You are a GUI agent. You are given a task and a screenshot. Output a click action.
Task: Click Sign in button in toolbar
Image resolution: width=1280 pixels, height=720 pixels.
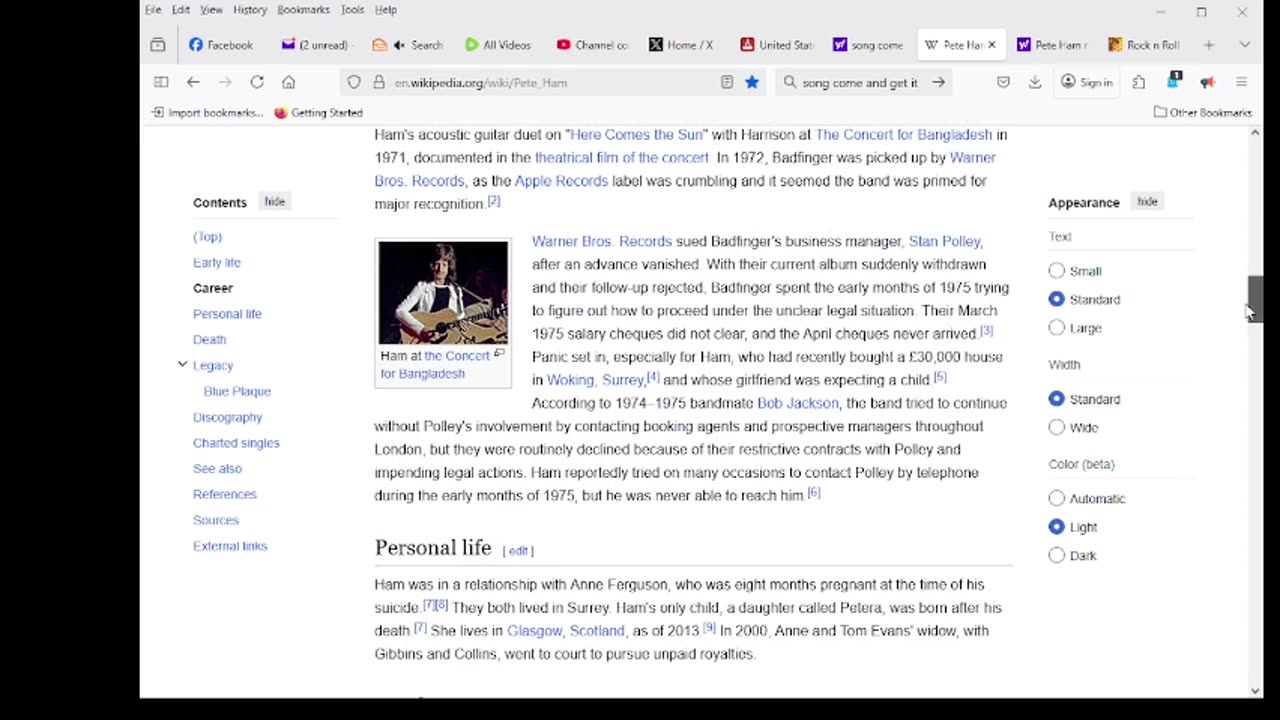tap(1086, 82)
